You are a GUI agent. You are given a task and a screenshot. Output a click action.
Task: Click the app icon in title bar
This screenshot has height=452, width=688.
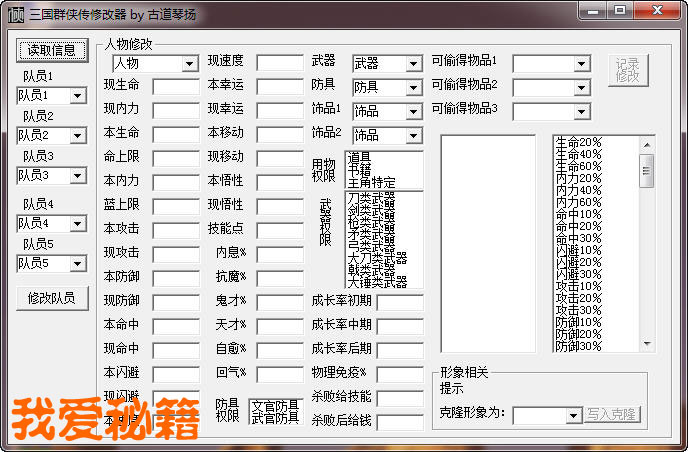[13, 11]
